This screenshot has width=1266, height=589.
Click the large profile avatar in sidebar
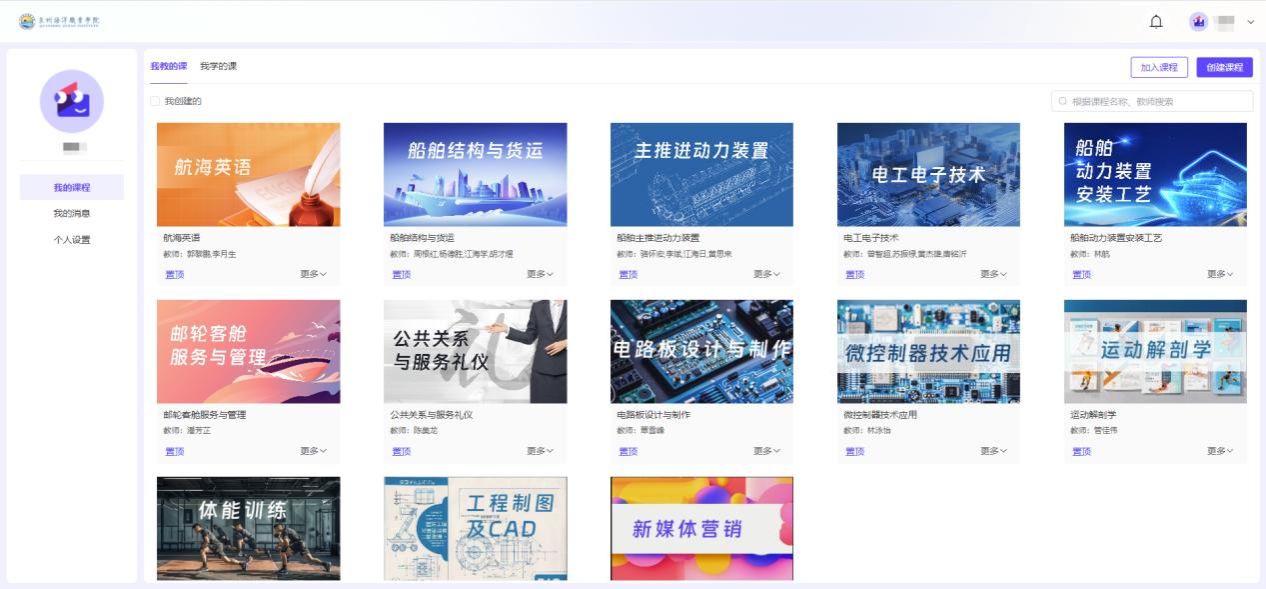[72, 101]
